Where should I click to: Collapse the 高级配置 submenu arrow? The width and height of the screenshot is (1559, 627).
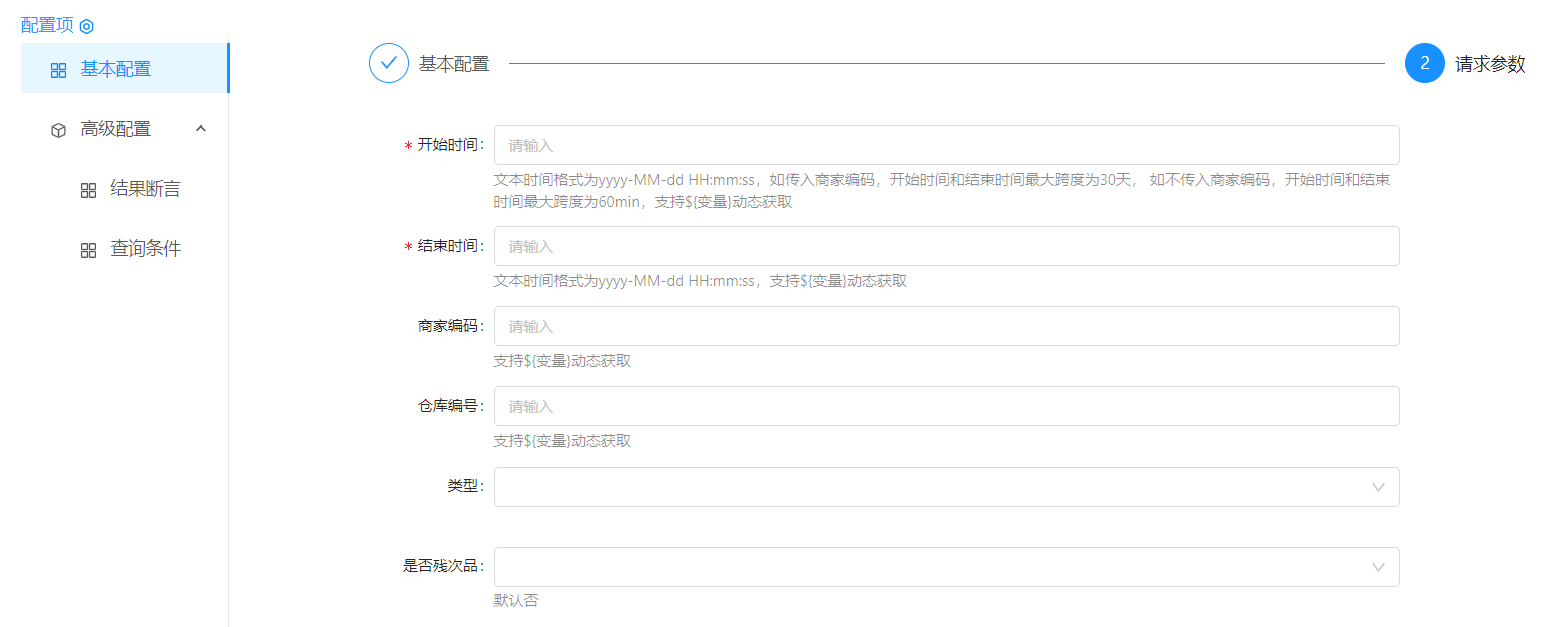201,129
